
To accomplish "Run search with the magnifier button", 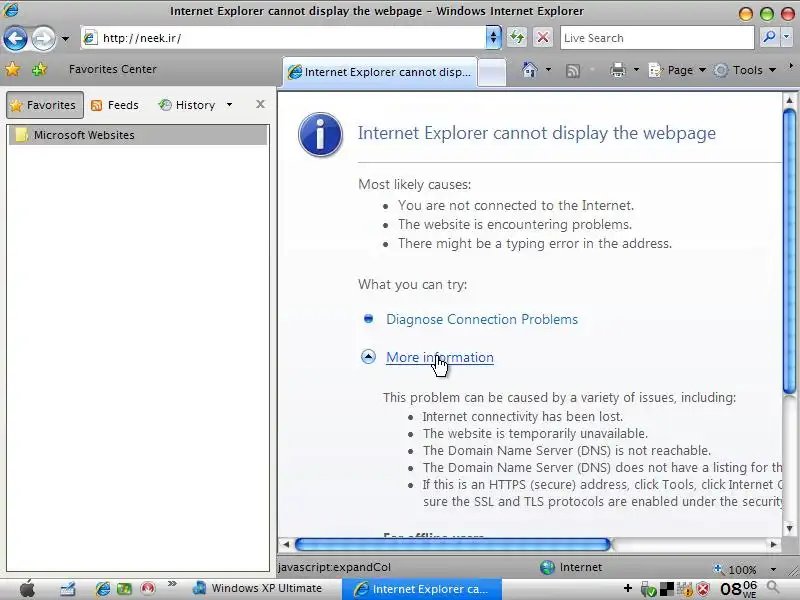I will [x=769, y=37].
